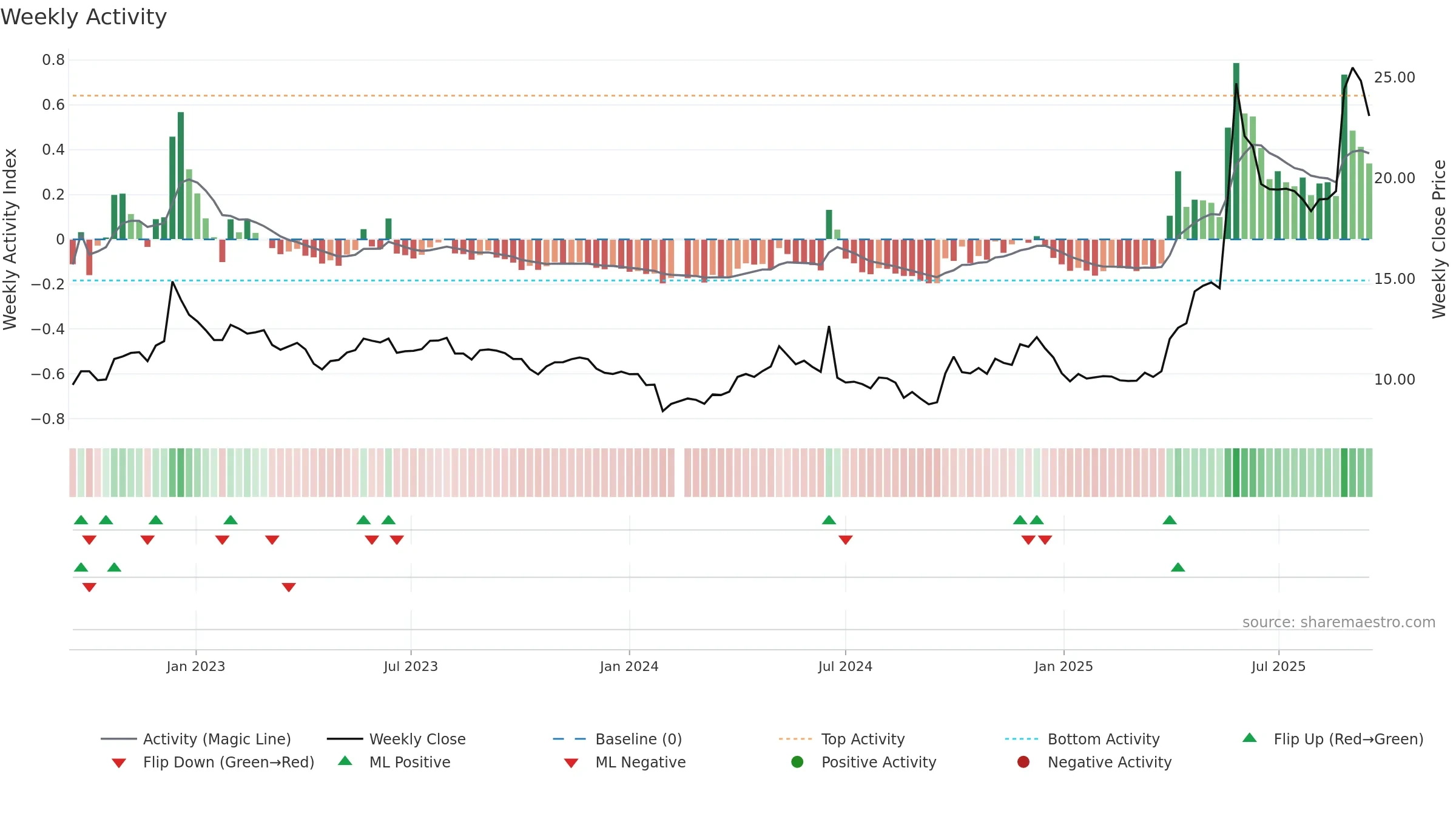Click the 0.8 activity axis label

tap(53, 60)
